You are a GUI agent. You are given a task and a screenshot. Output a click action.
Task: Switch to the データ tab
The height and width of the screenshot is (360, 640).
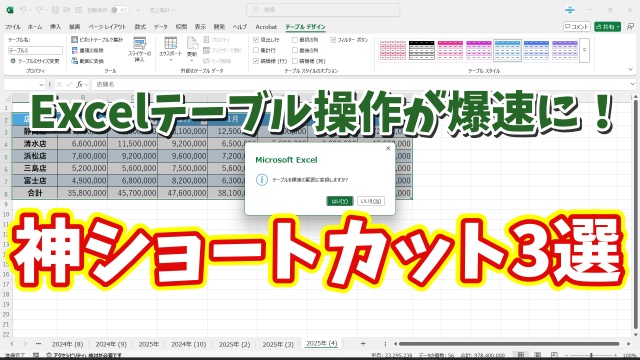click(160, 27)
